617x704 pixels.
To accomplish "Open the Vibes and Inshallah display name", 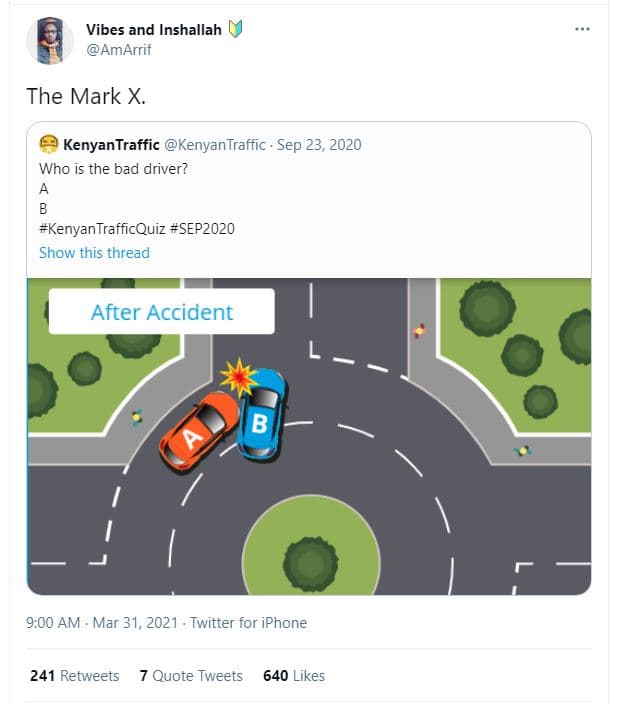I will point(151,29).
